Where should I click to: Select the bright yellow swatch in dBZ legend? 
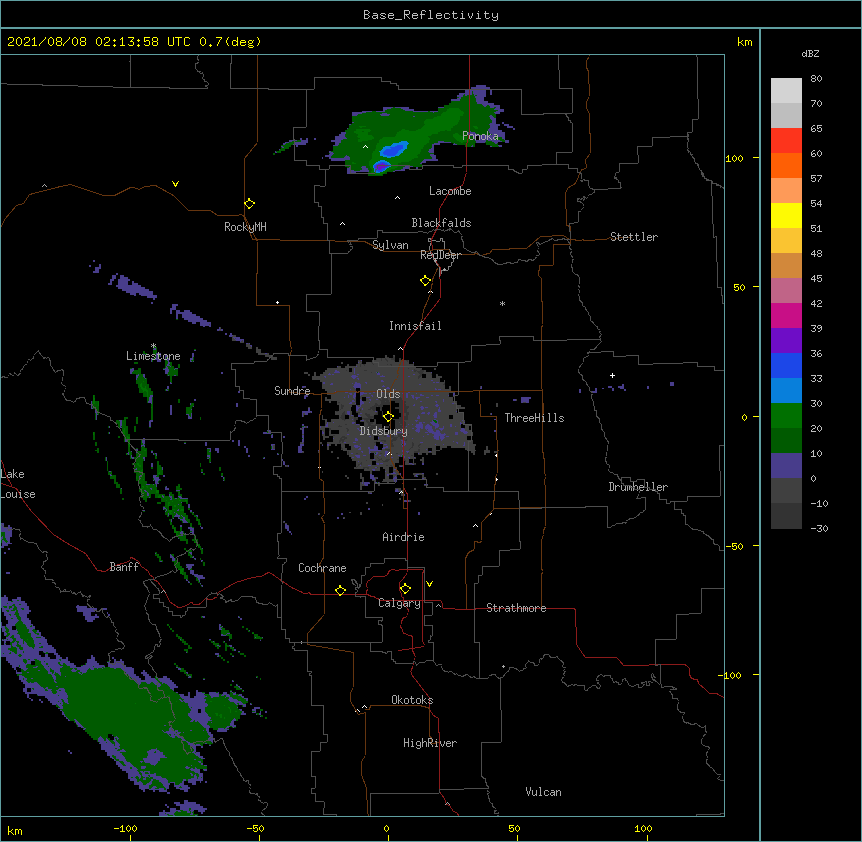point(786,215)
